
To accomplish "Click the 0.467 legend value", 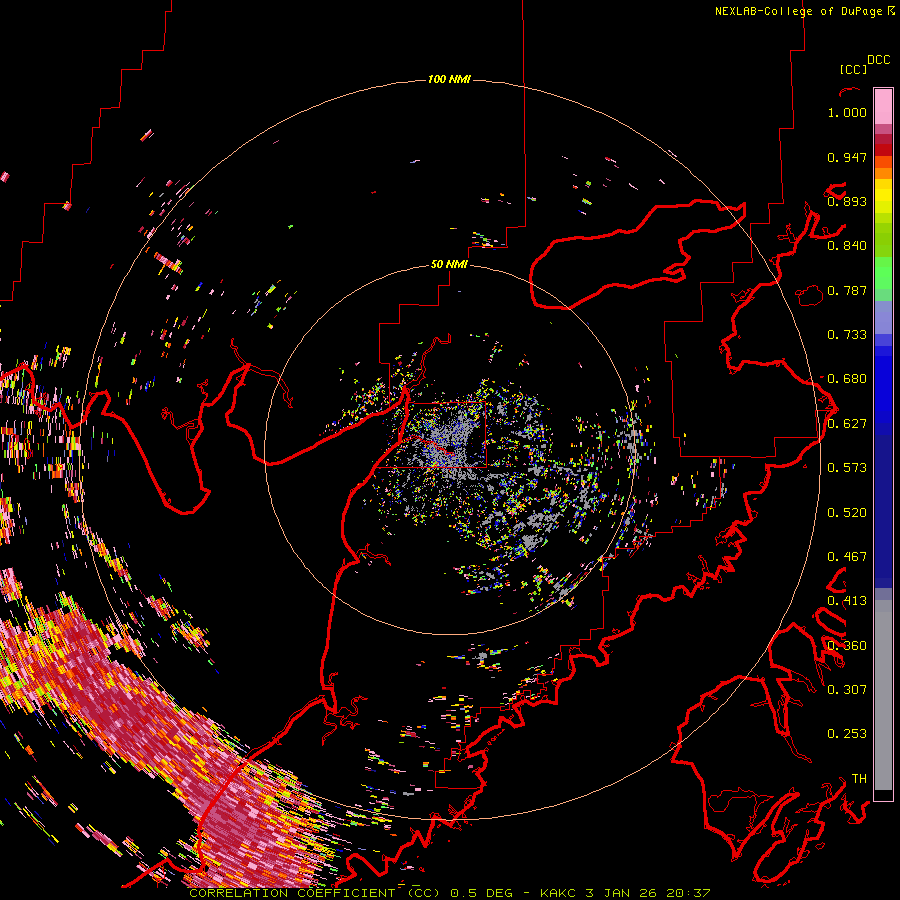I will [x=847, y=557].
